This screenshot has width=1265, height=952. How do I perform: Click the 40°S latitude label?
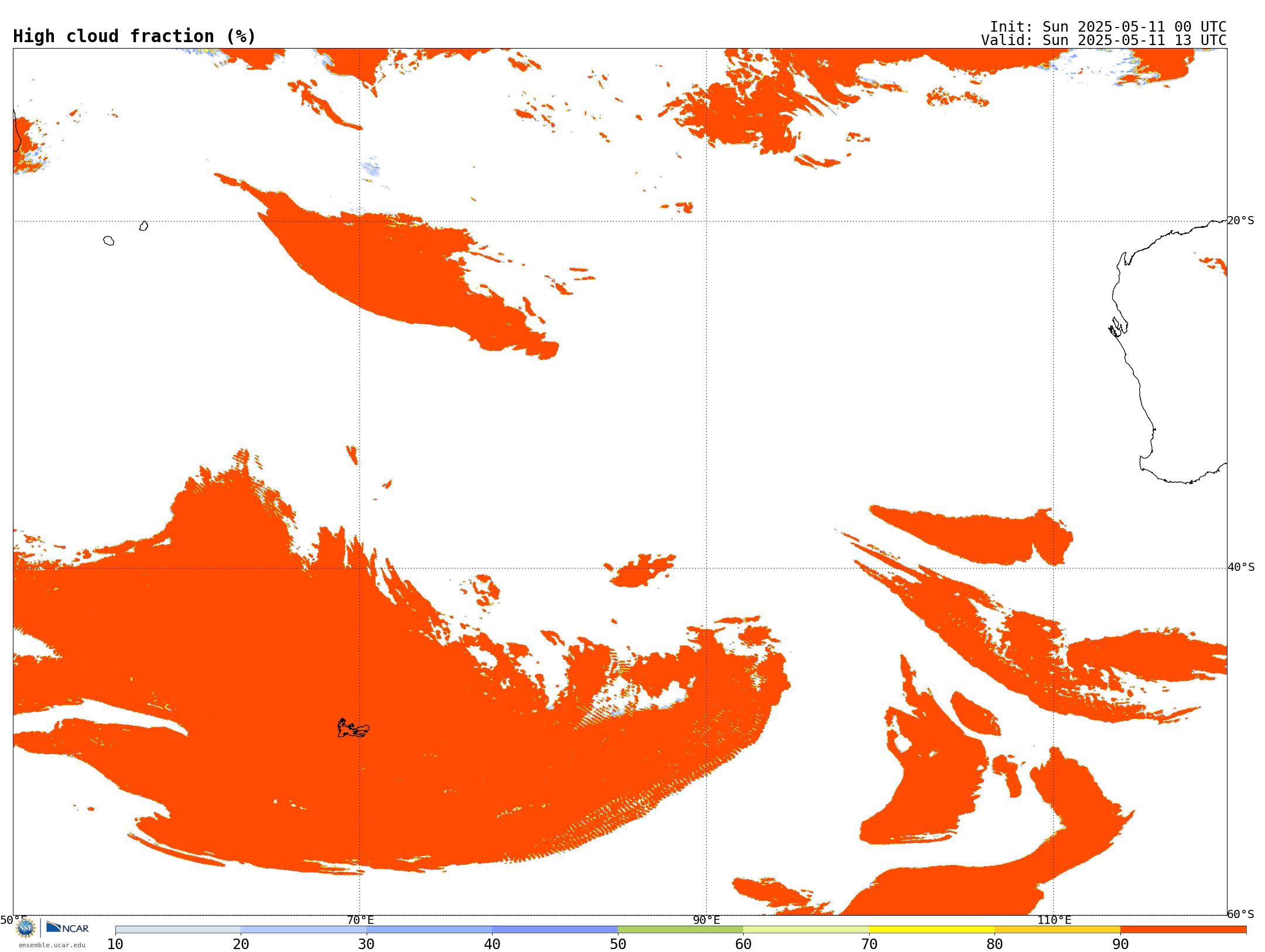point(1241,567)
